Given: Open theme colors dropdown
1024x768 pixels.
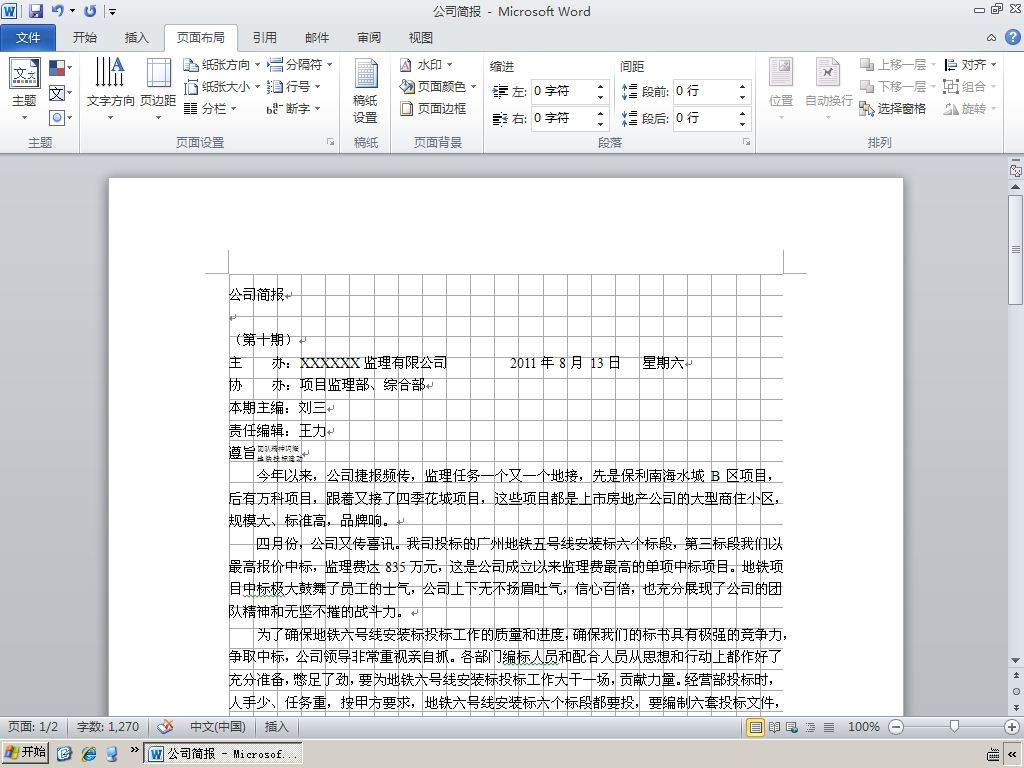Looking at the screenshot, I should click(60, 68).
